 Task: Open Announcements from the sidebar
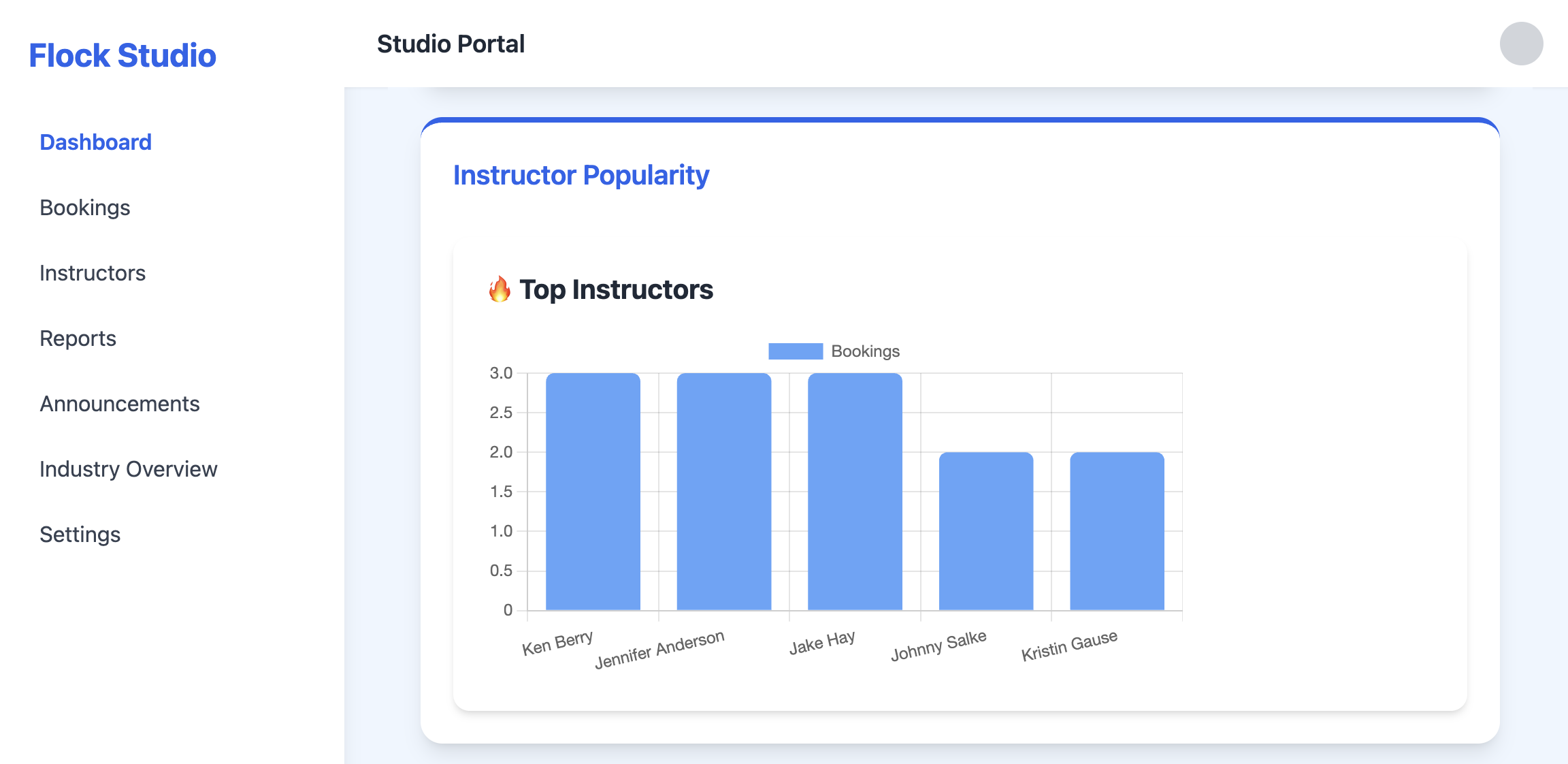(120, 403)
